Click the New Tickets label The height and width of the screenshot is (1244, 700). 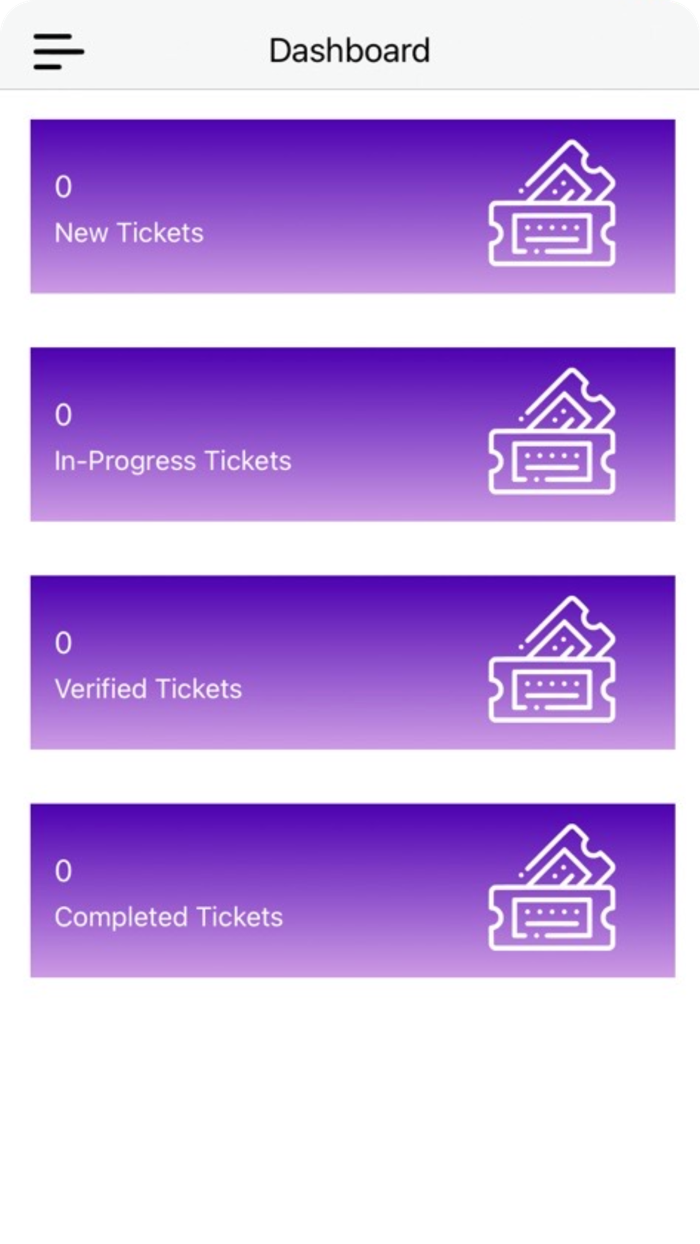click(x=130, y=233)
